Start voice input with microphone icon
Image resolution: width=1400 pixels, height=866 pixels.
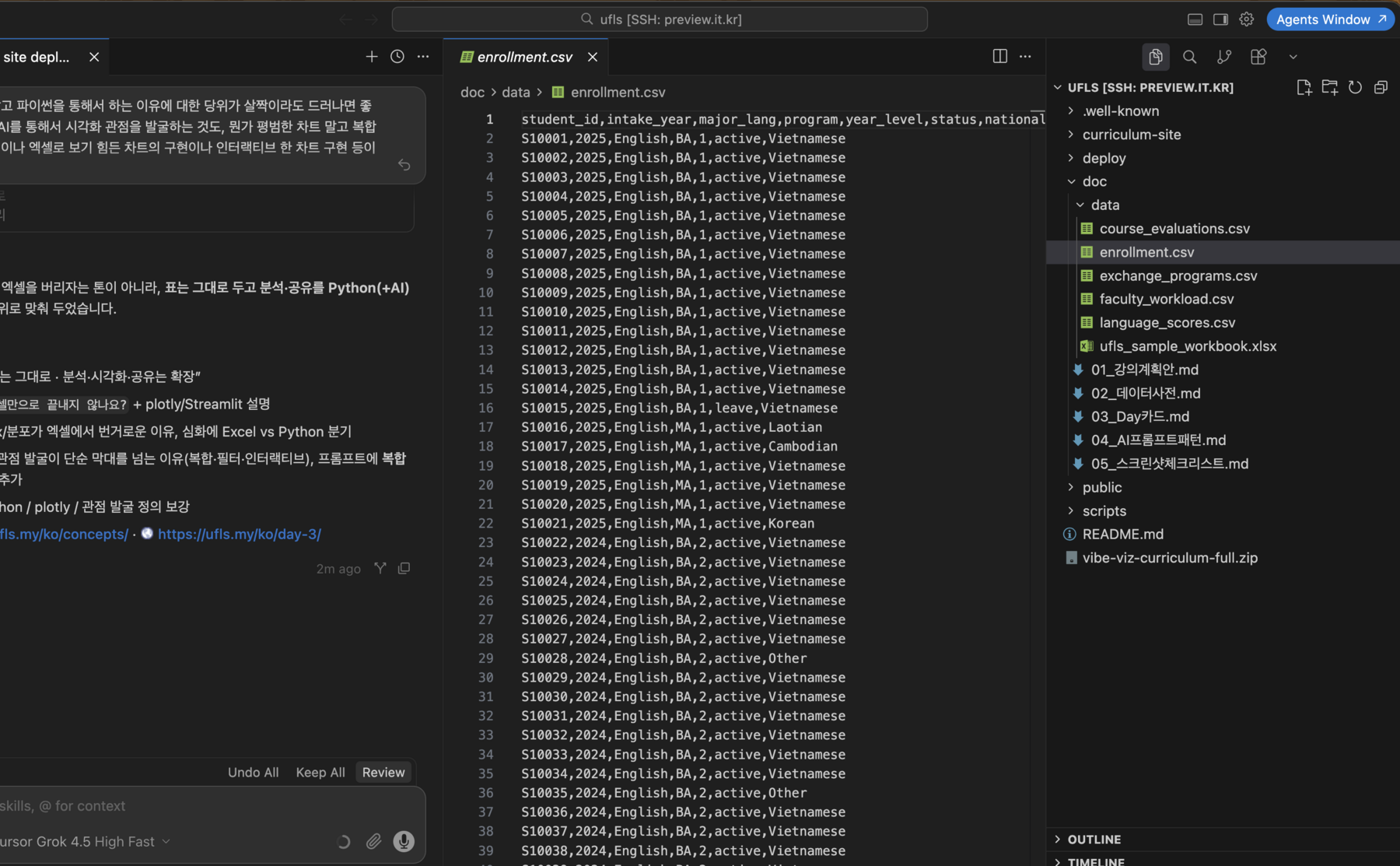tap(404, 841)
